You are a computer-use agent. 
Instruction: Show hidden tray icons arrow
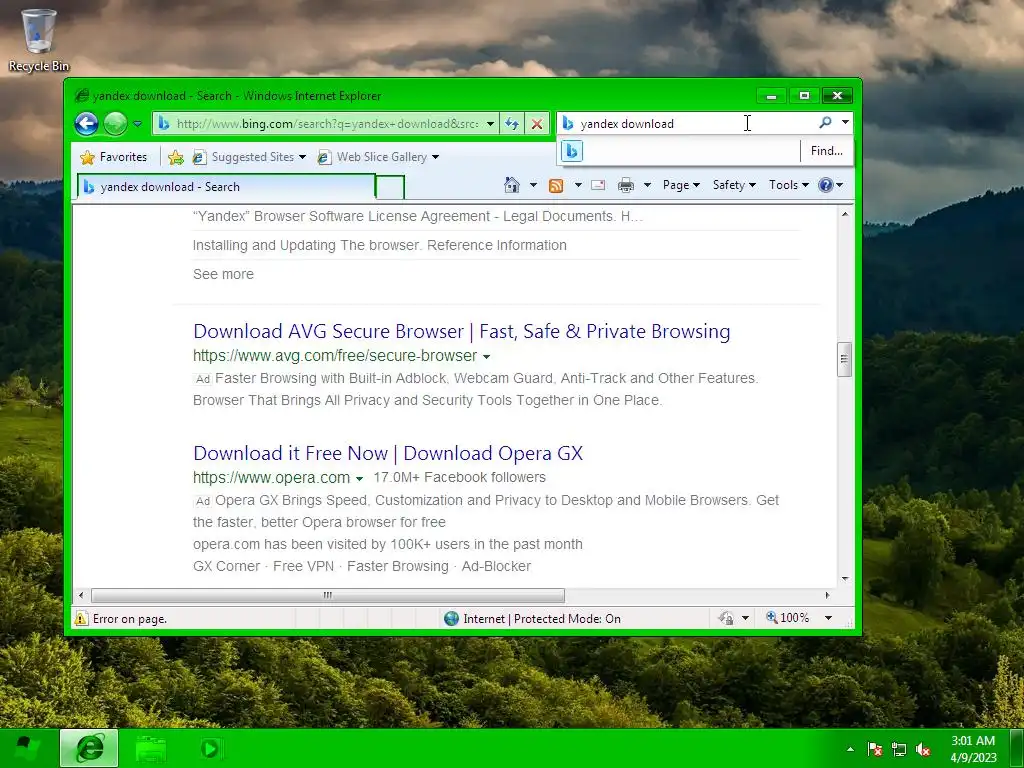pos(850,749)
